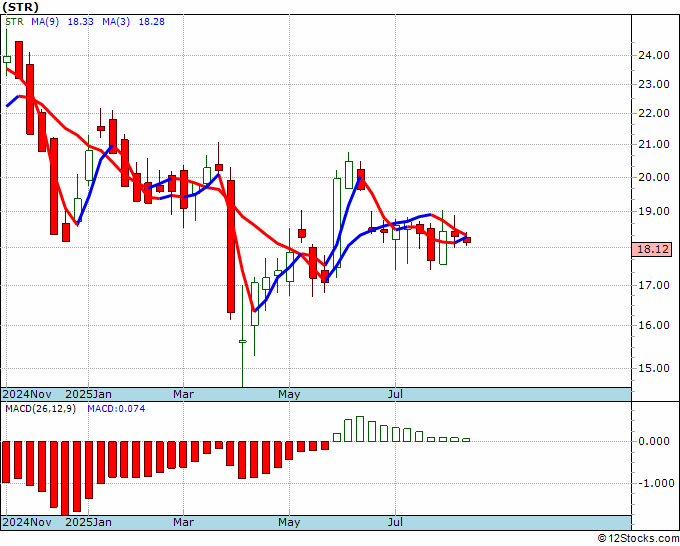Click Mar on the MACD panel axis
Viewport: 680px width, 546px height.
pos(183,522)
